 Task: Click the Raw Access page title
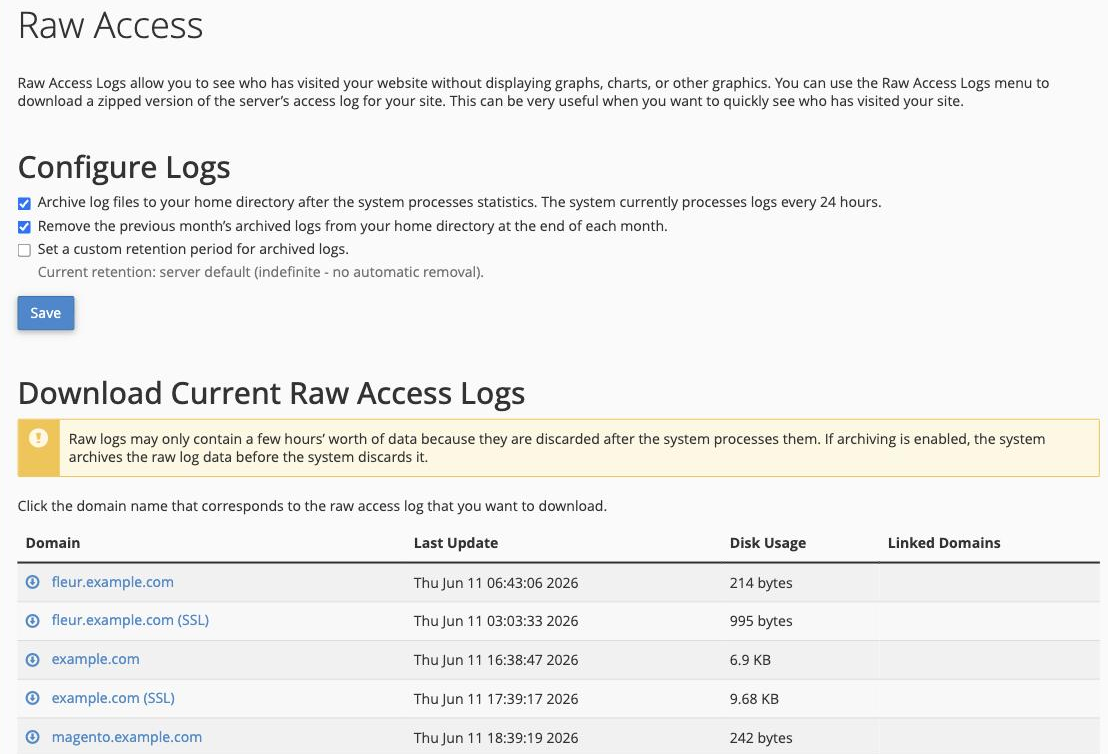tap(110, 25)
